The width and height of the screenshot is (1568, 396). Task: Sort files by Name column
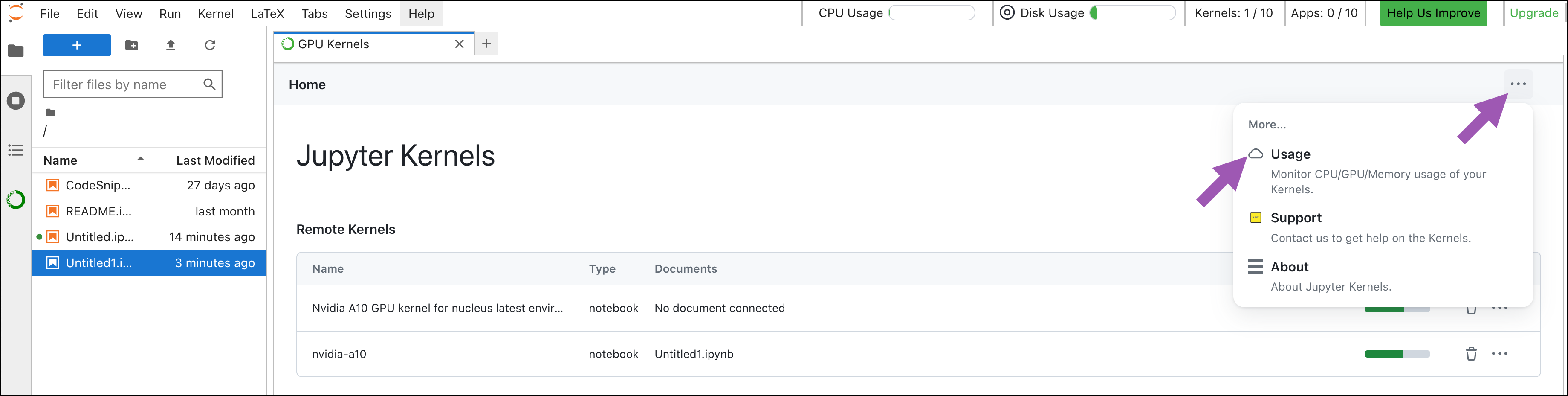pos(97,160)
